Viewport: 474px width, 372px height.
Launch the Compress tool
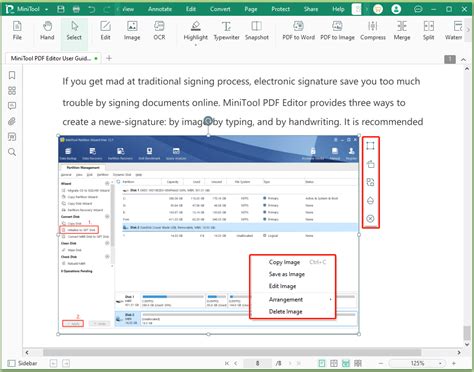[x=373, y=30]
